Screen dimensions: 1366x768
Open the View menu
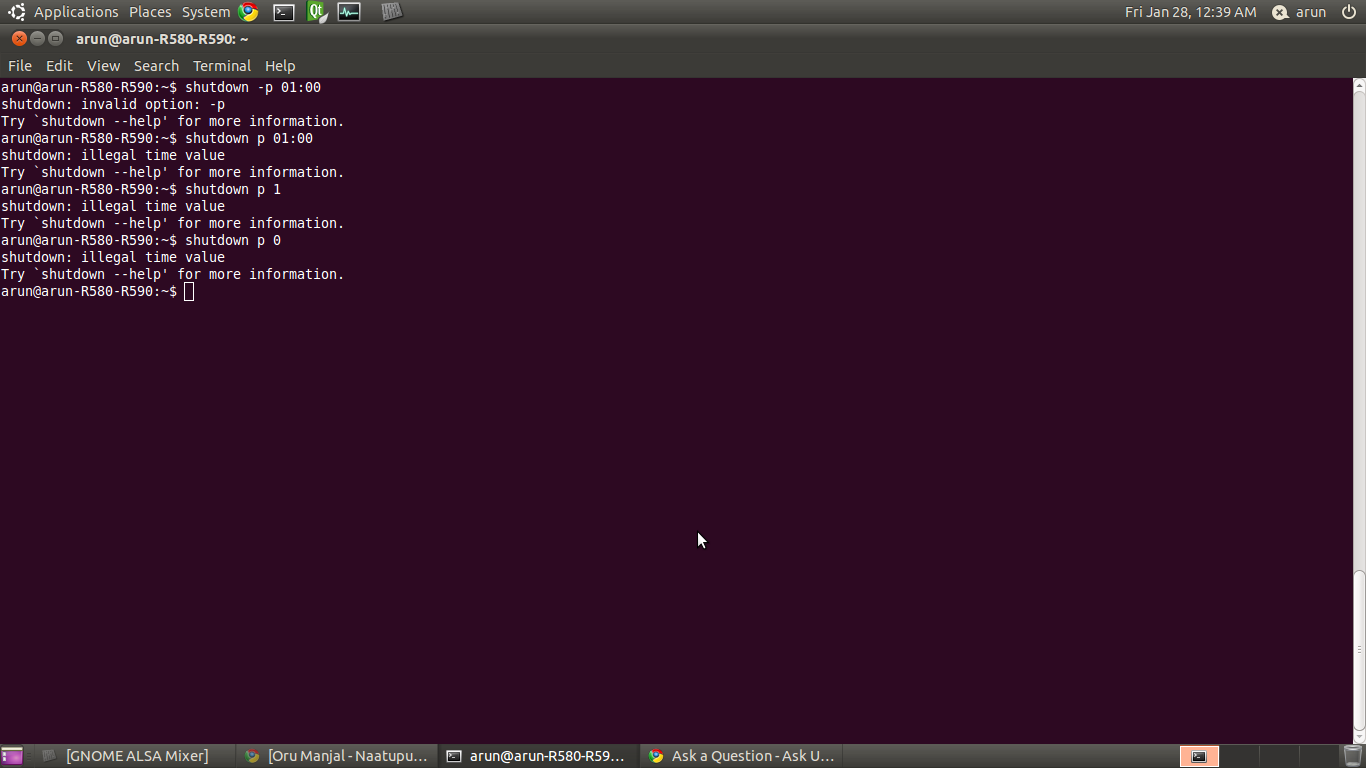click(x=103, y=66)
